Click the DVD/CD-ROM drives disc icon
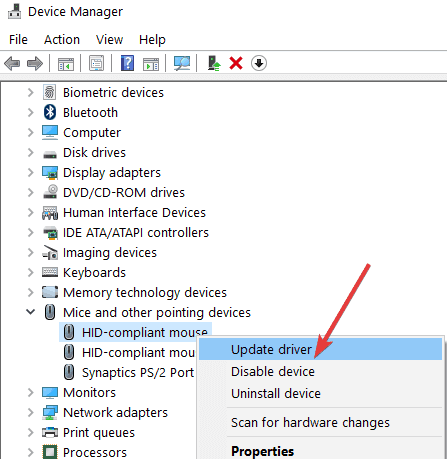The width and height of the screenshot is (447, 459). coord(50,192)
